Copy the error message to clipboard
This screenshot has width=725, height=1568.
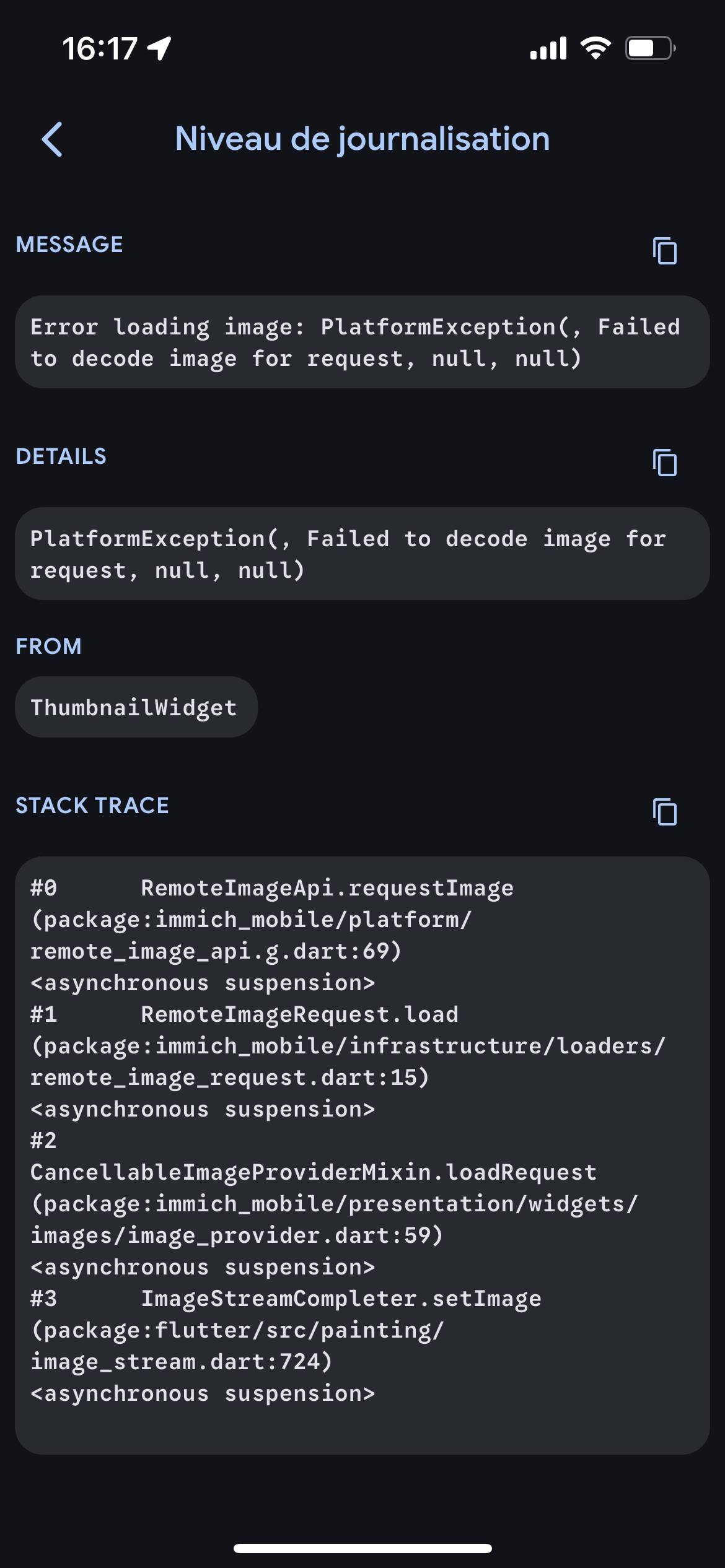(665, 251)
